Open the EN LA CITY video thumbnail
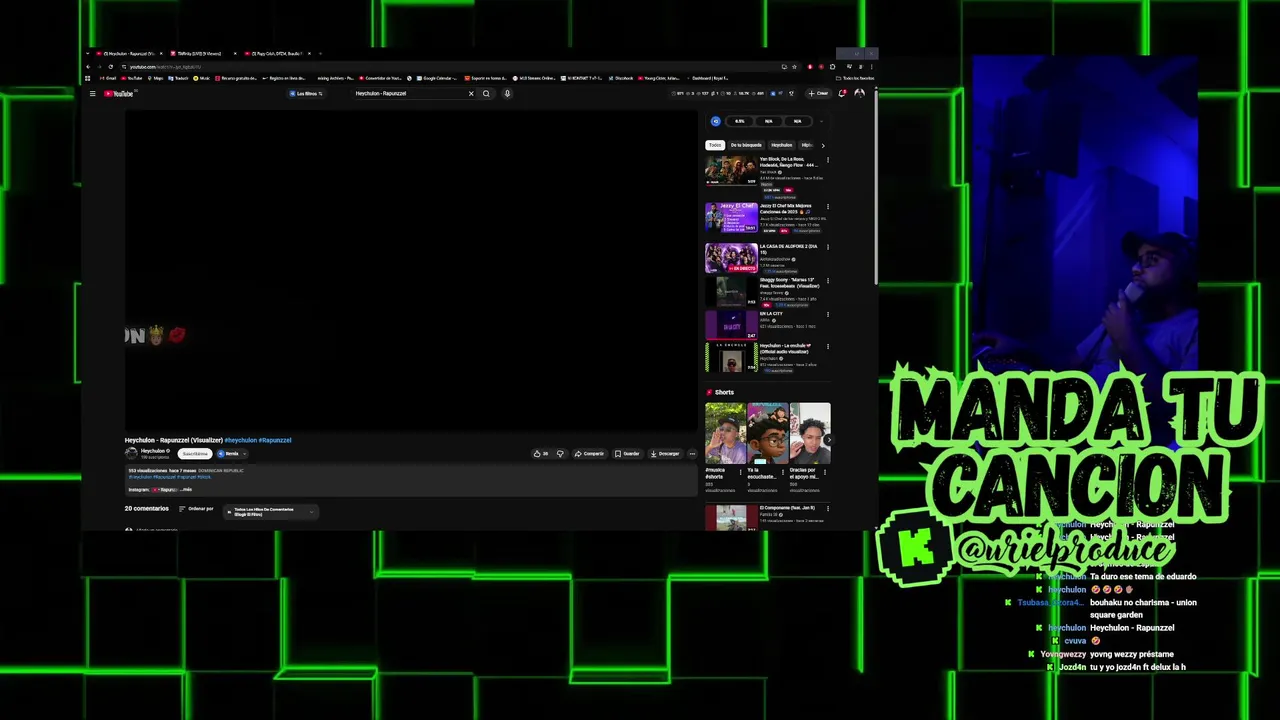 [x=731, y=325]
